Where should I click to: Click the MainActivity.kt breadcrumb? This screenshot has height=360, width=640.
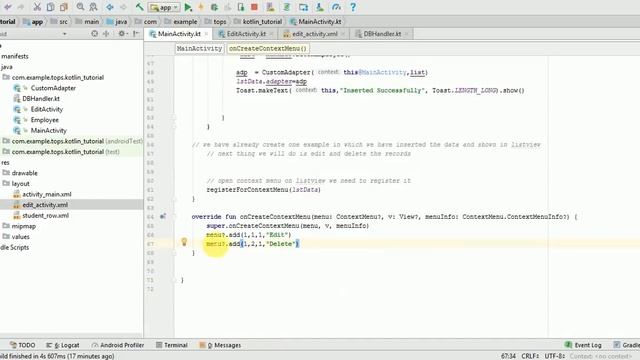pyautogui.click(x=316, y=22)
